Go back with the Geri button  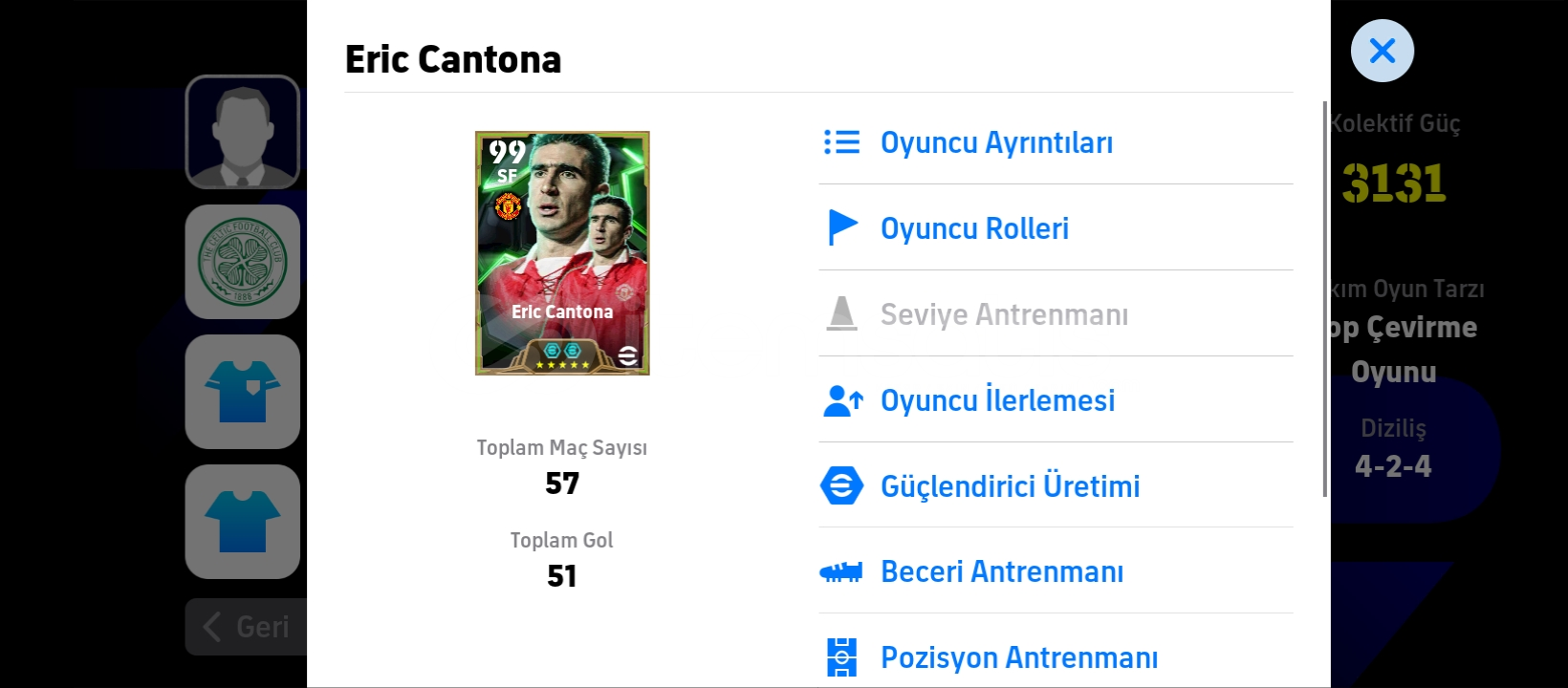click(247, 627)
